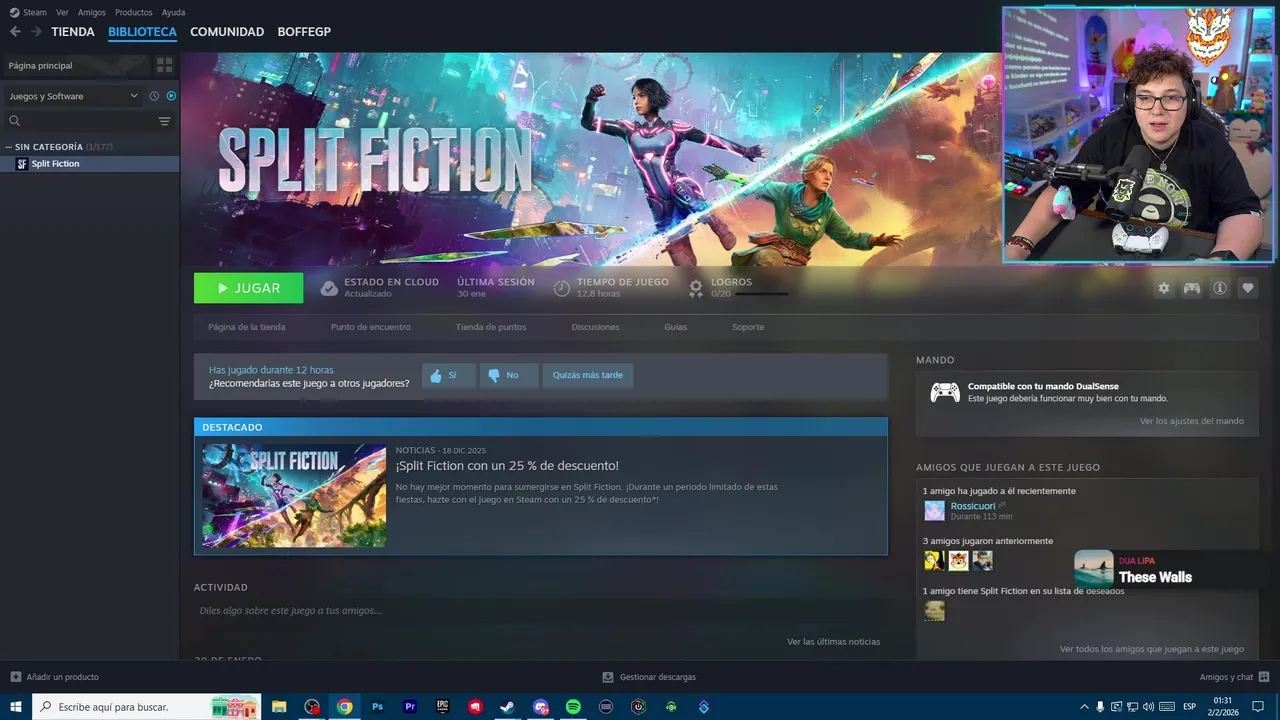This screenshot has height=720, width=1280.
Task: Launch the game with JUGAR
Action: 248,288
